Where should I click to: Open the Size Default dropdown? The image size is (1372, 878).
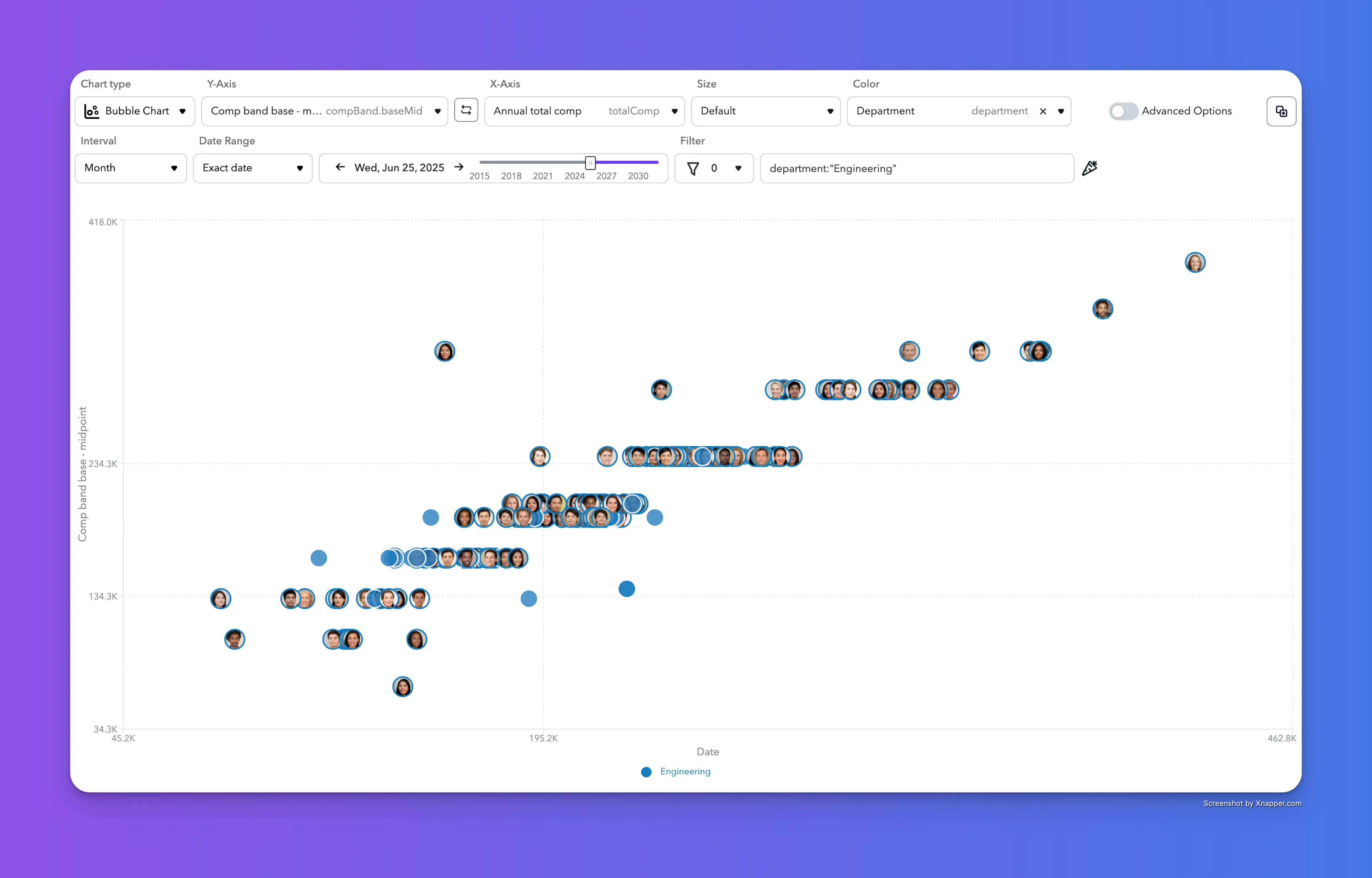tap(766, 111)
